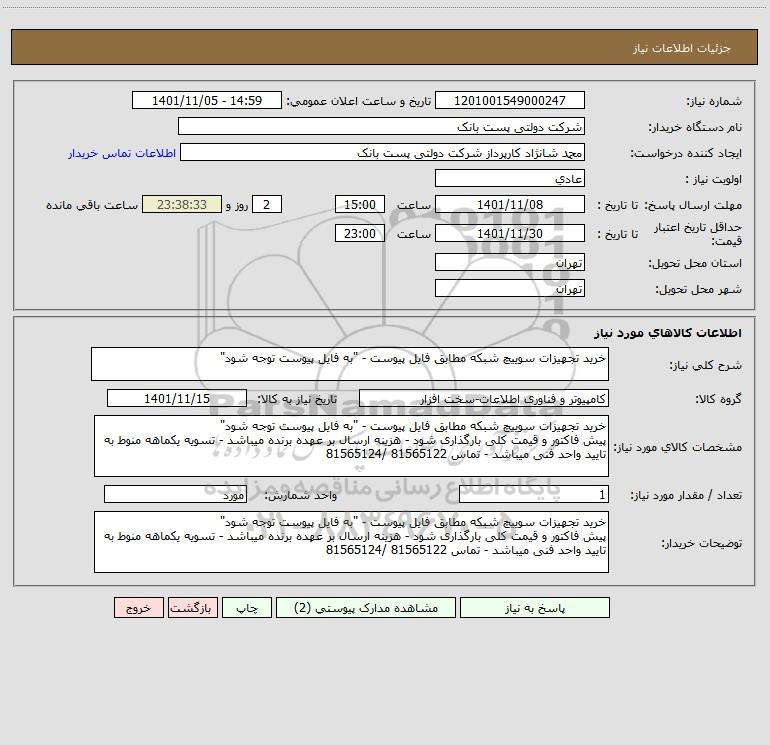Click the request creator field مجد شانژاد
This screenshot has height=745, width=770.
pyautogui.click(x=382, y=152)
